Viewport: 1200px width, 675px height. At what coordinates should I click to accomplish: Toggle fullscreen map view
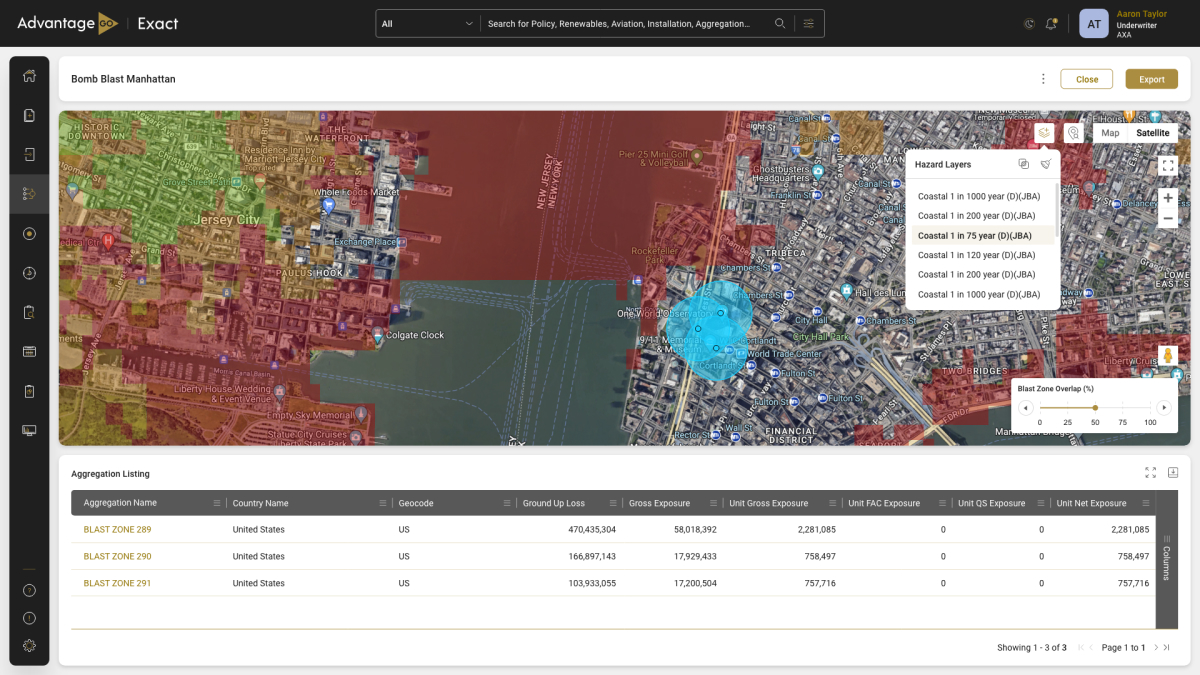1167,165
